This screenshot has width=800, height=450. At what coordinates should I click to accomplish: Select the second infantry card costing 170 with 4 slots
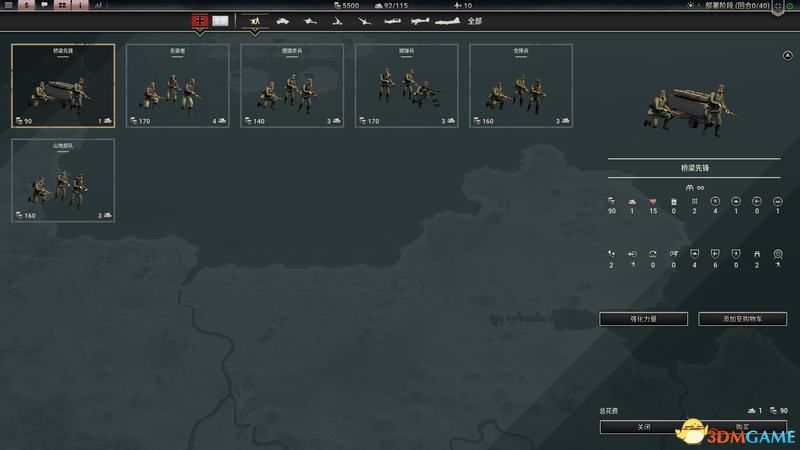click(178, 85)
